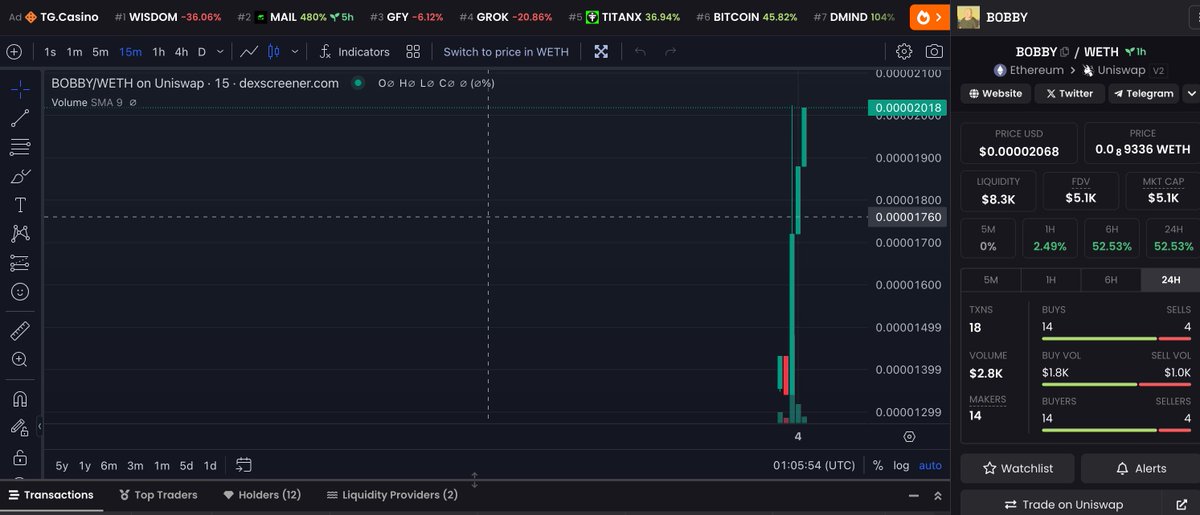Expand more links chevron beside Telegram
1200x515 pixels.
(1191, 93)
